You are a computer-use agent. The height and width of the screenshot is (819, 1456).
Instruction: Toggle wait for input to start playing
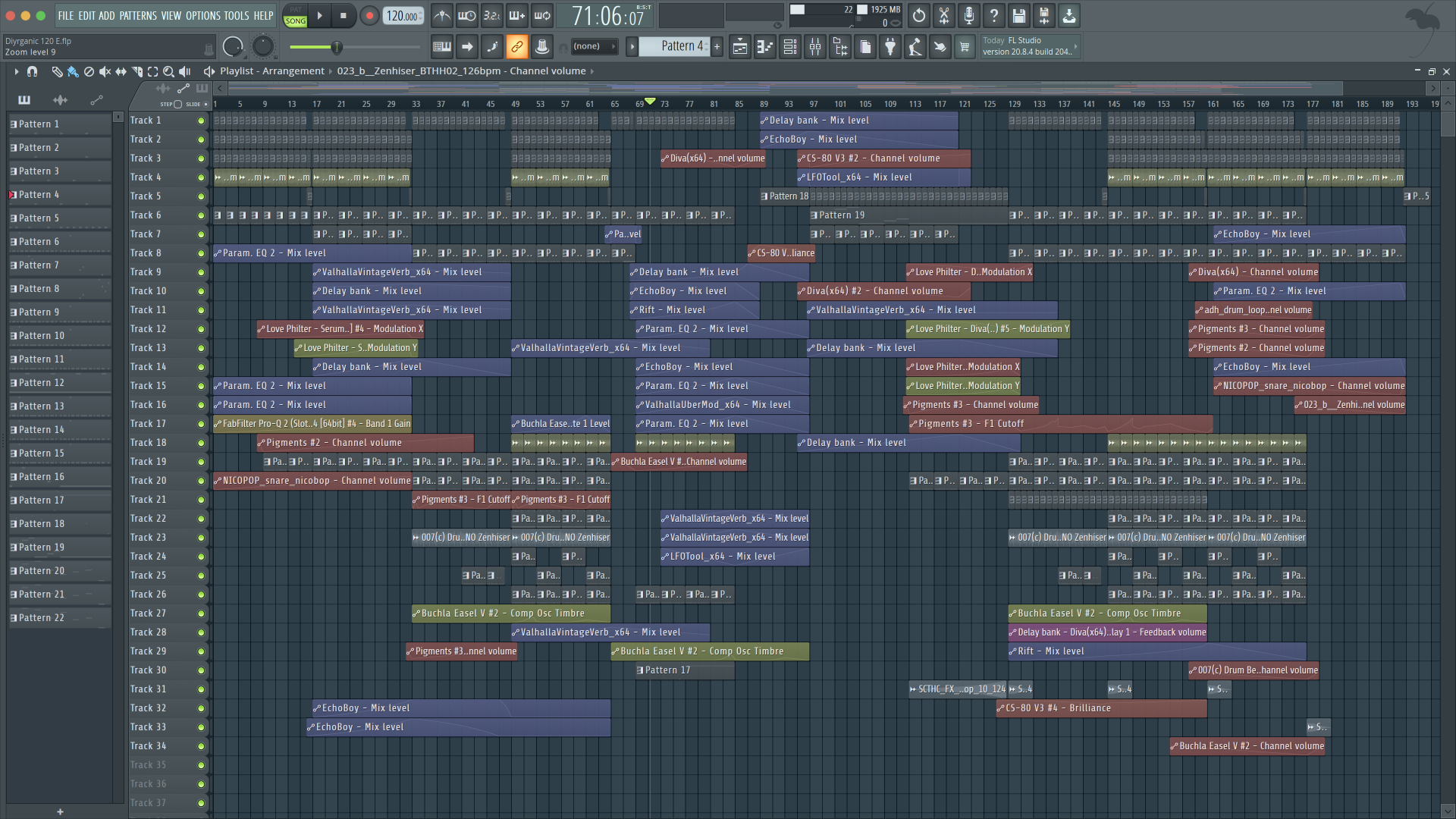point(467,15)
